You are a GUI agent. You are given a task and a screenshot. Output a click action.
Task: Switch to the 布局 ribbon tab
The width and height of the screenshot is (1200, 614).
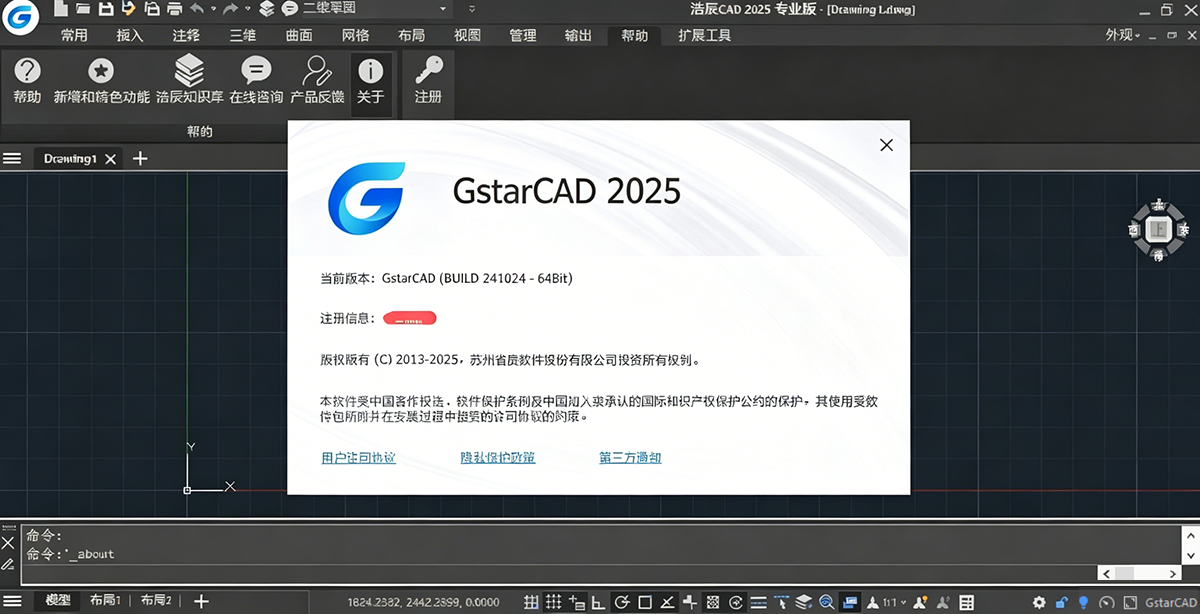pyautogui.click(x=411, y=35)
